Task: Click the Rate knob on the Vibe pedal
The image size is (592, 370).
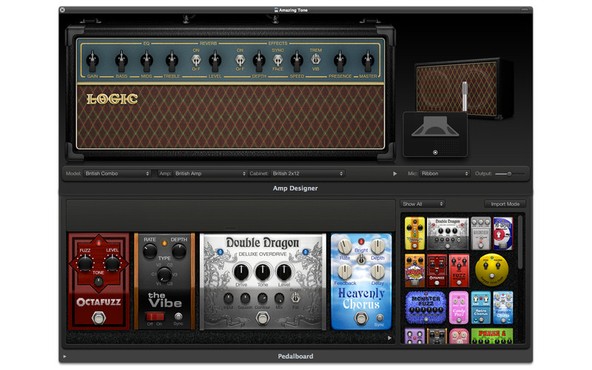Action: (x=150, y=251)
